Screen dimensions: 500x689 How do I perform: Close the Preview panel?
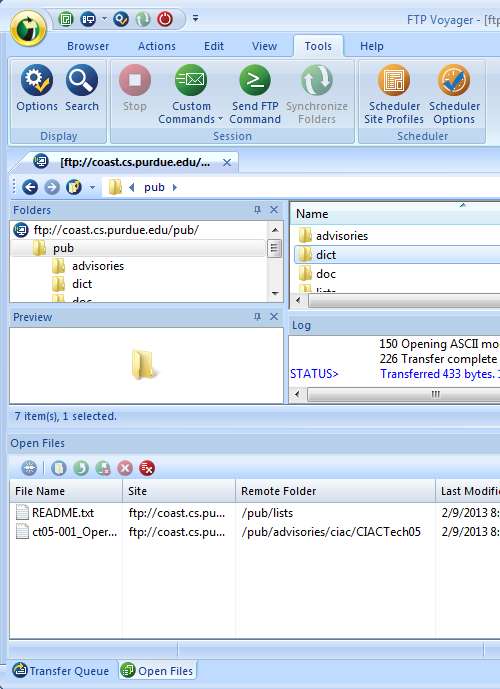(274, 317)
